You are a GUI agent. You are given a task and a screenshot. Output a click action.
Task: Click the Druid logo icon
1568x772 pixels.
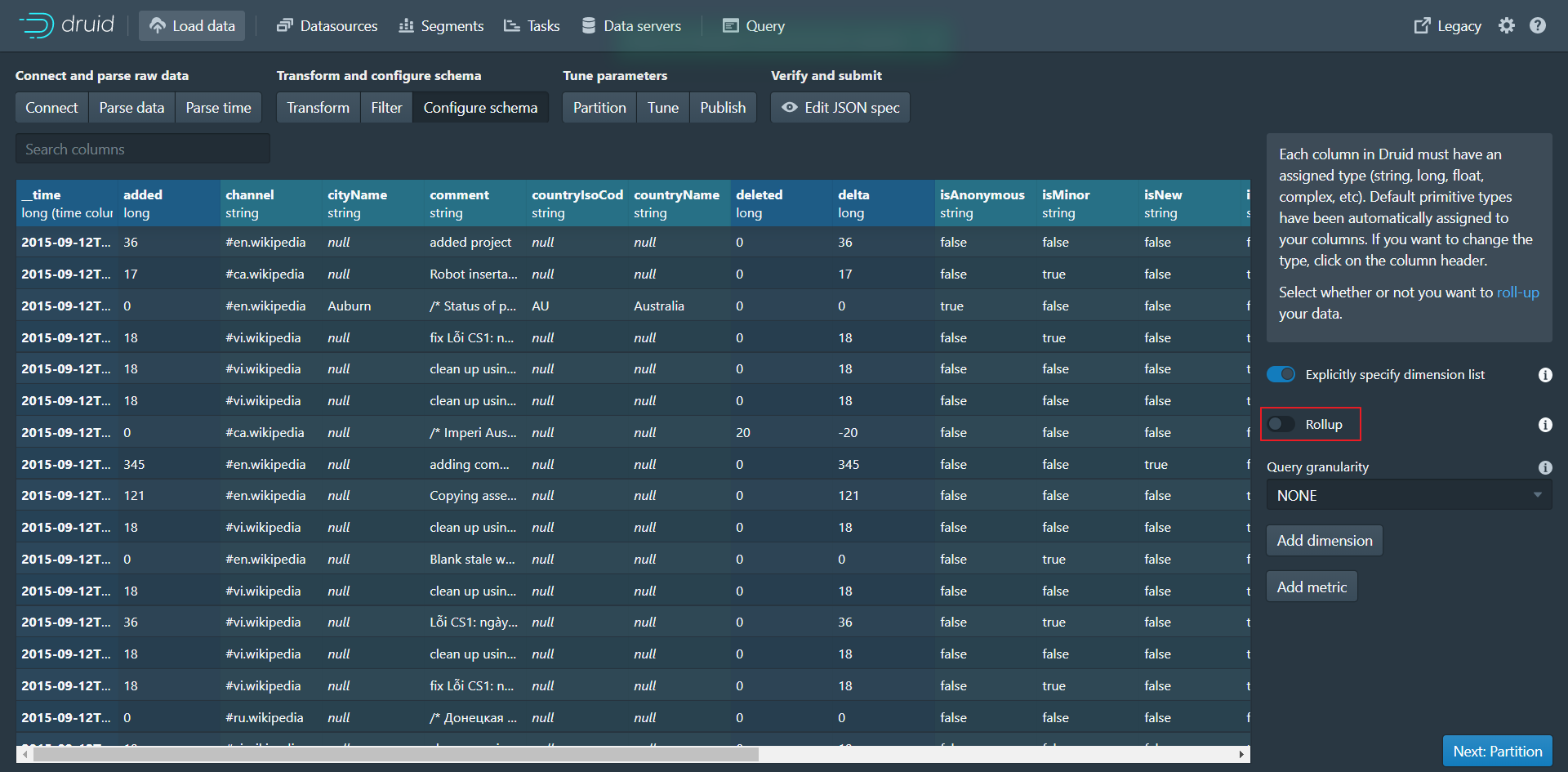[37, 25]
